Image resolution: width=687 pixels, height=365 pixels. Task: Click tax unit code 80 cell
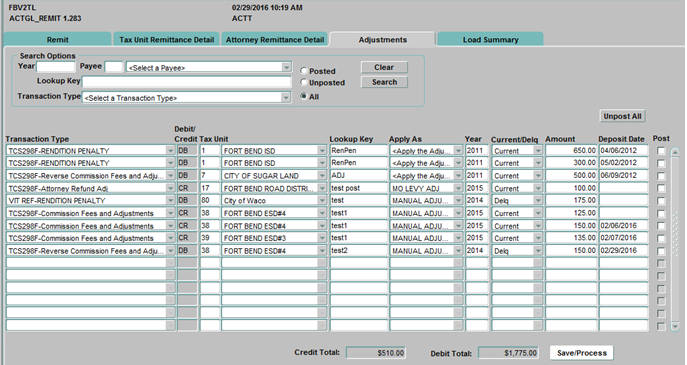coord(210,200)
